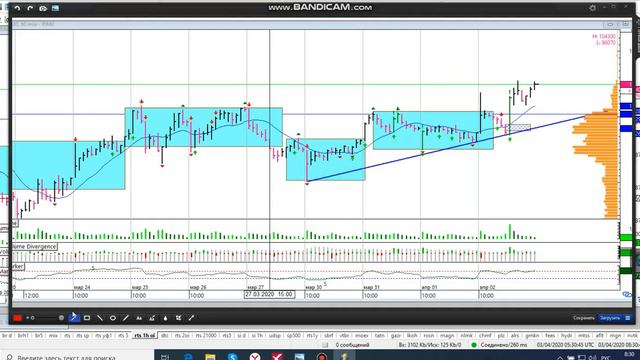Screen dimensions: 640x360
Task: Select the pencil freehand tool
Action: pyautogui.click(x=126, y=318)
